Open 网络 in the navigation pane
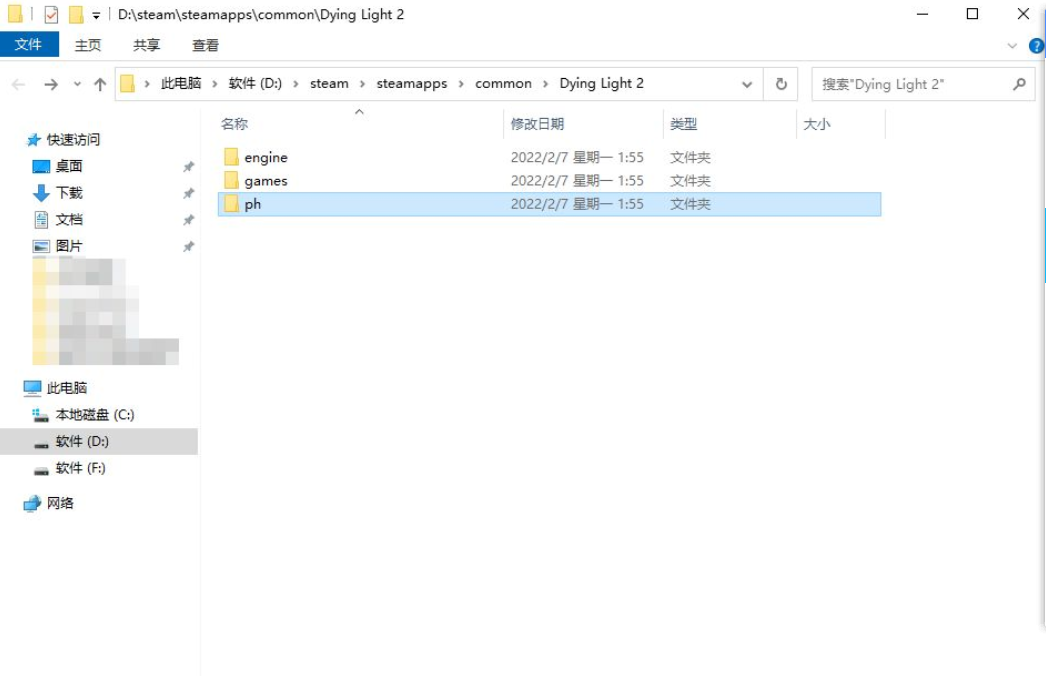The image size is (1046, 676). (x=60, y=502)
